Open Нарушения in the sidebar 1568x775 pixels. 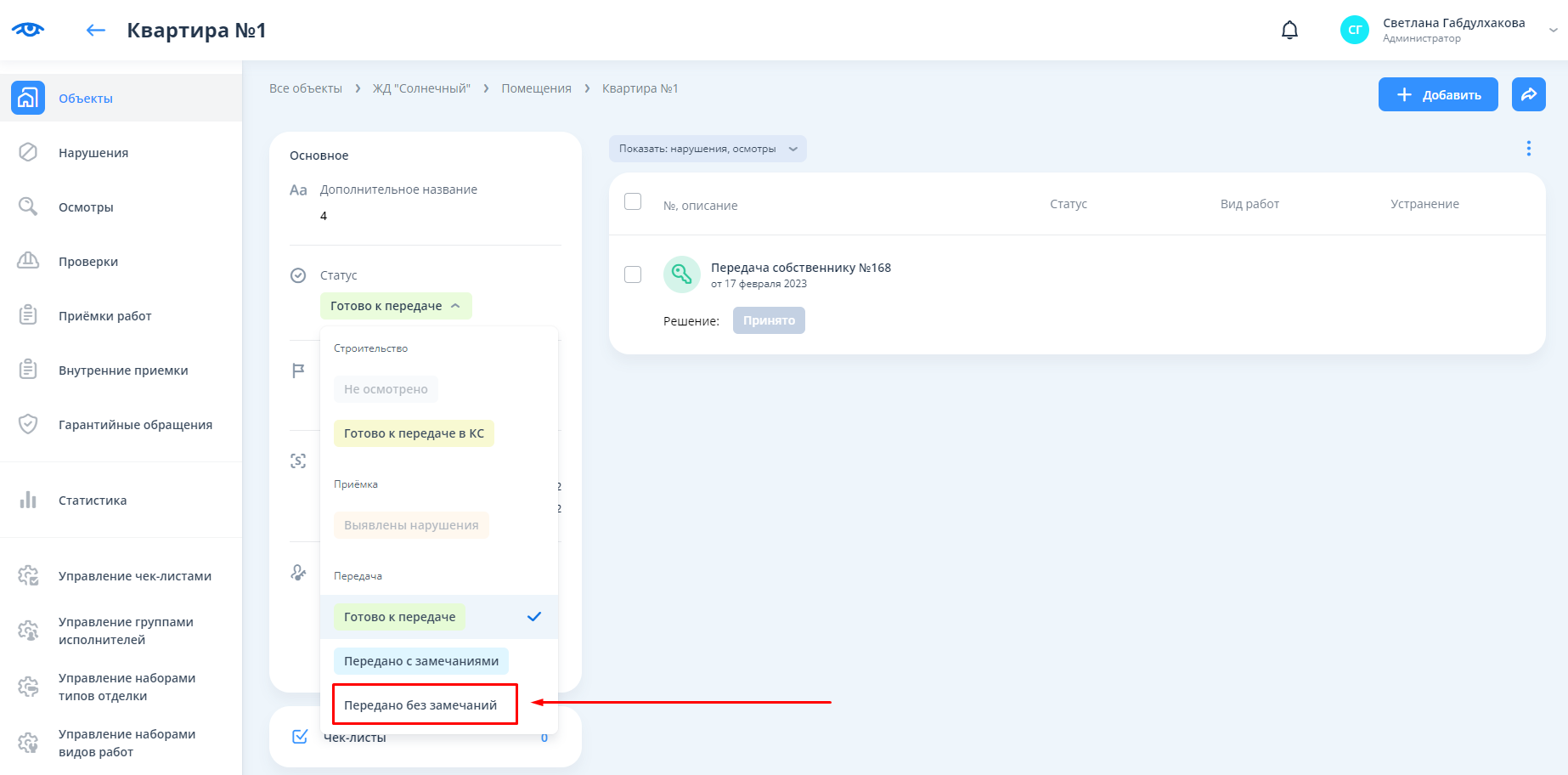[93, 153]
